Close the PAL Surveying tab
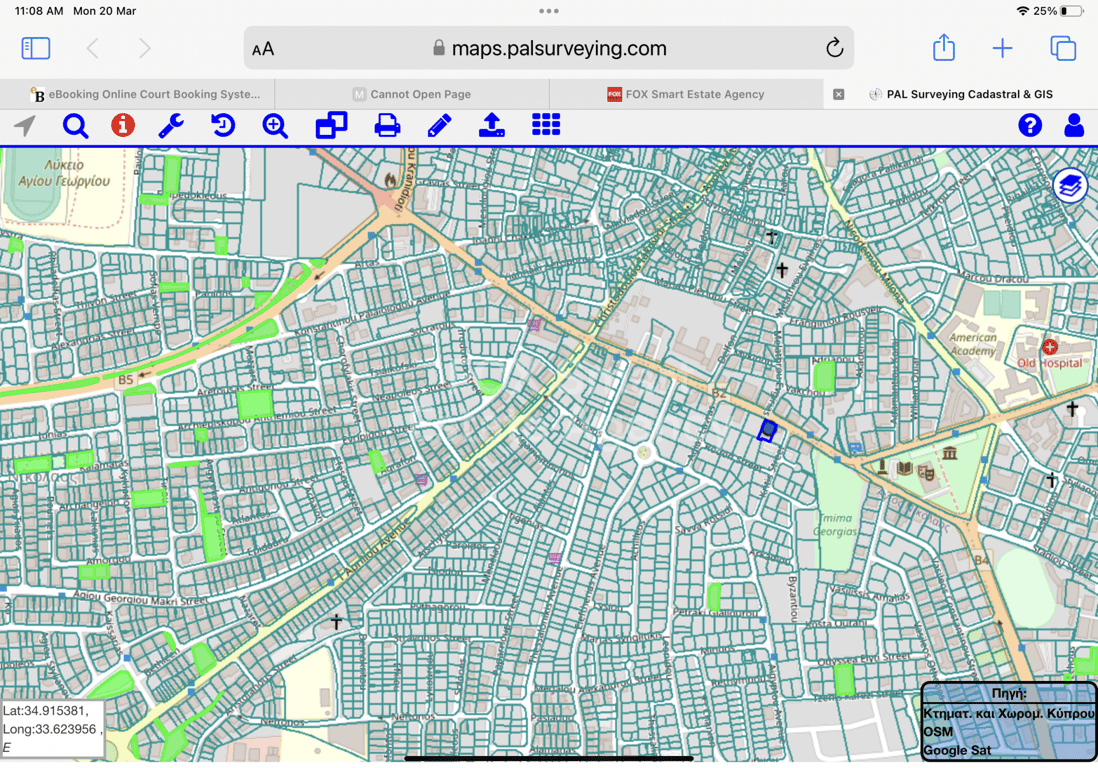The height and width of the screenshot is (768, 1098). pyautogui.click(x=839, y=94)
